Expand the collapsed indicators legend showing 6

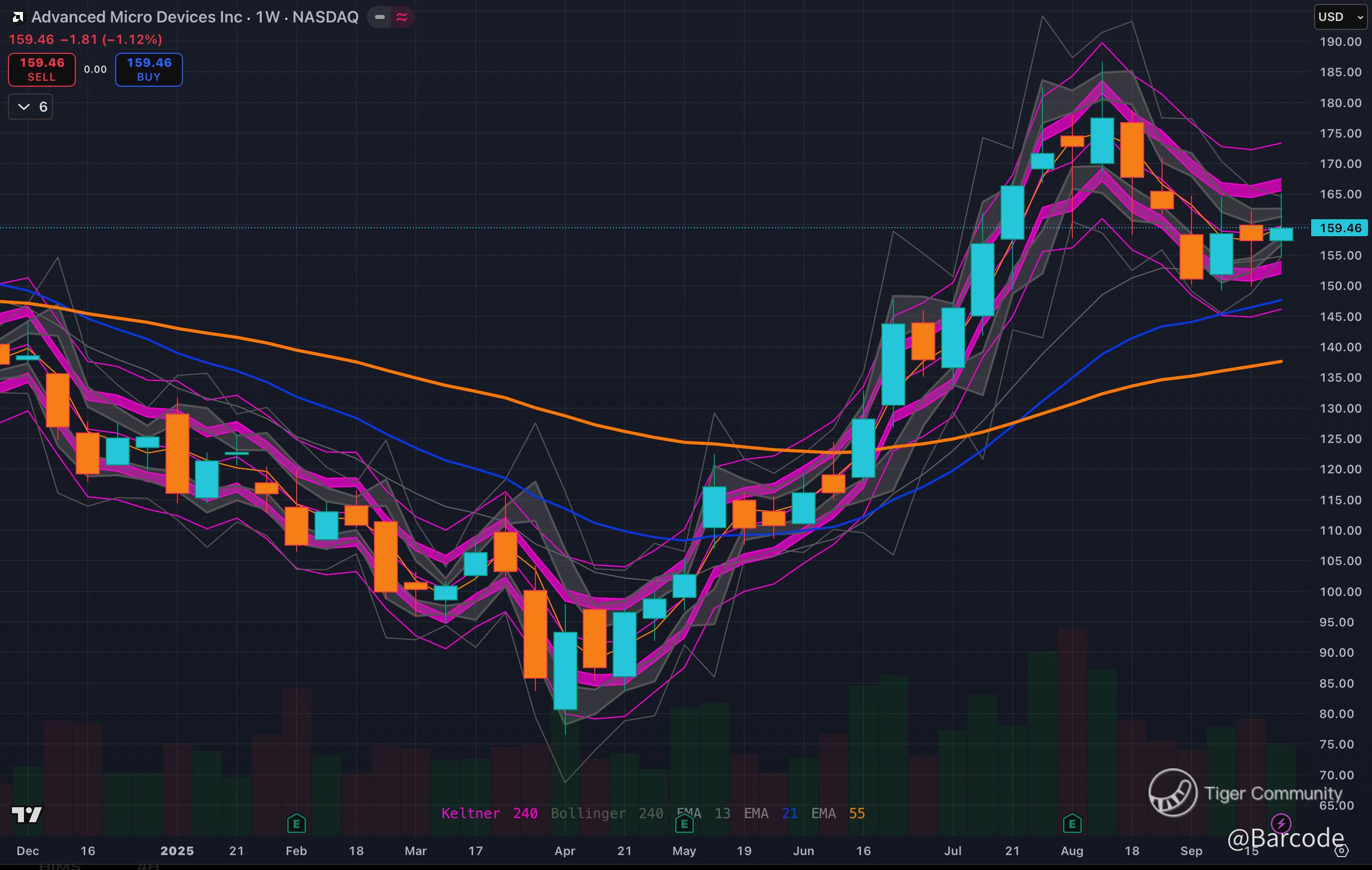(x=31, y=107)
